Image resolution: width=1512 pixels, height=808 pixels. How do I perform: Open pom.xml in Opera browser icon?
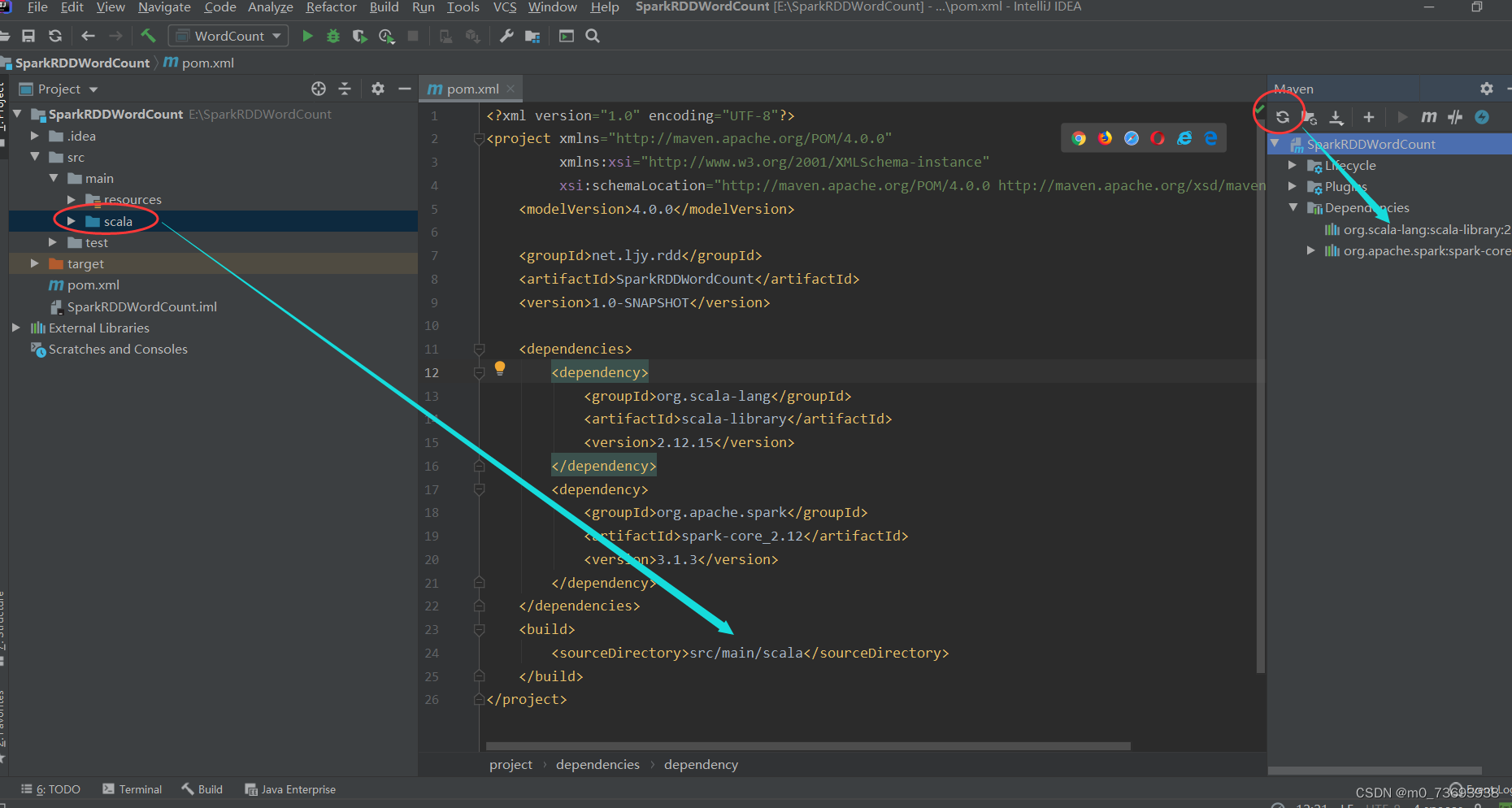(1158, 138)
